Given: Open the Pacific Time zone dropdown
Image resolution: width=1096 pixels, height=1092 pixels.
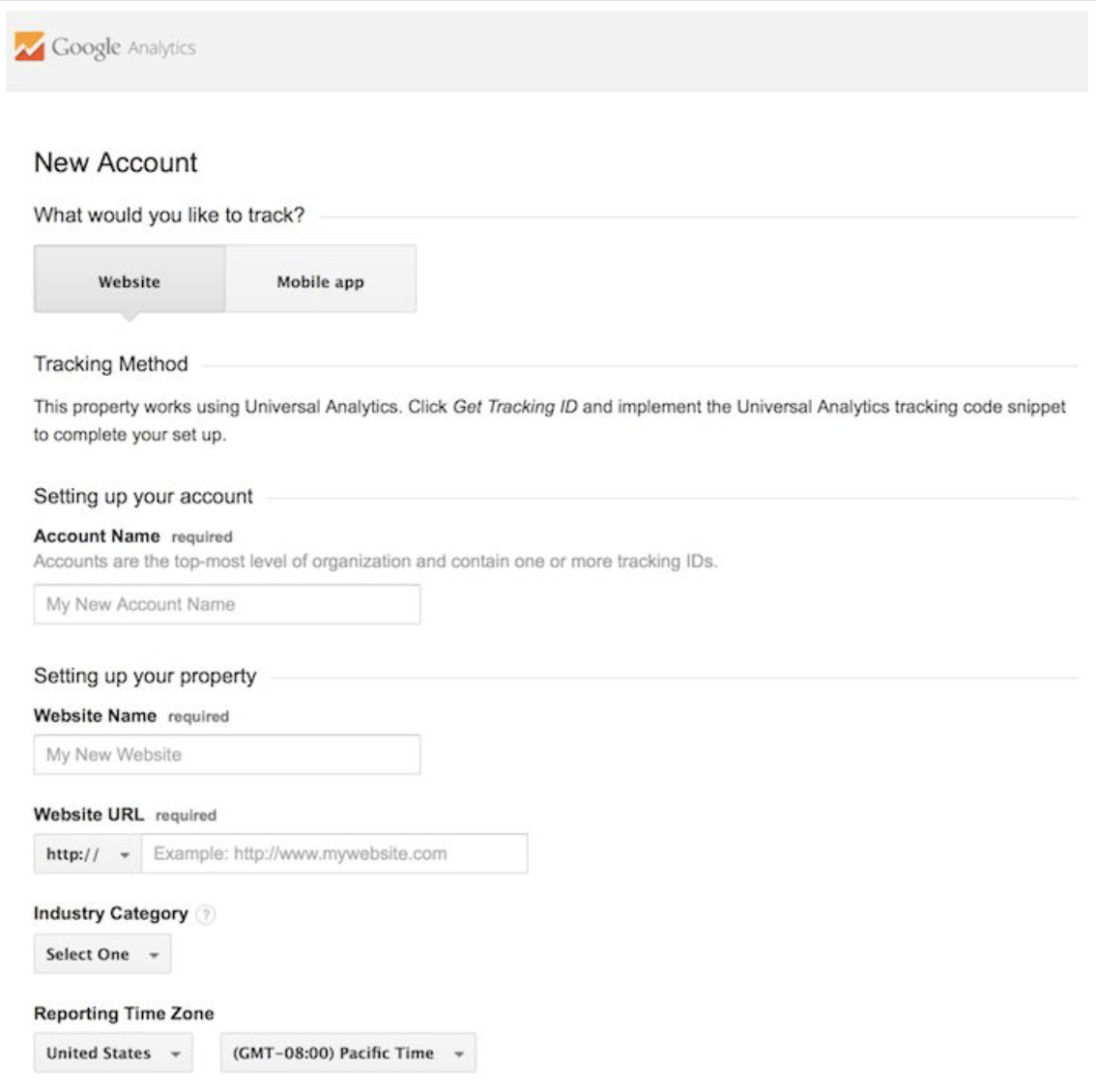Looking at the screenshot, I should 348,1053.
